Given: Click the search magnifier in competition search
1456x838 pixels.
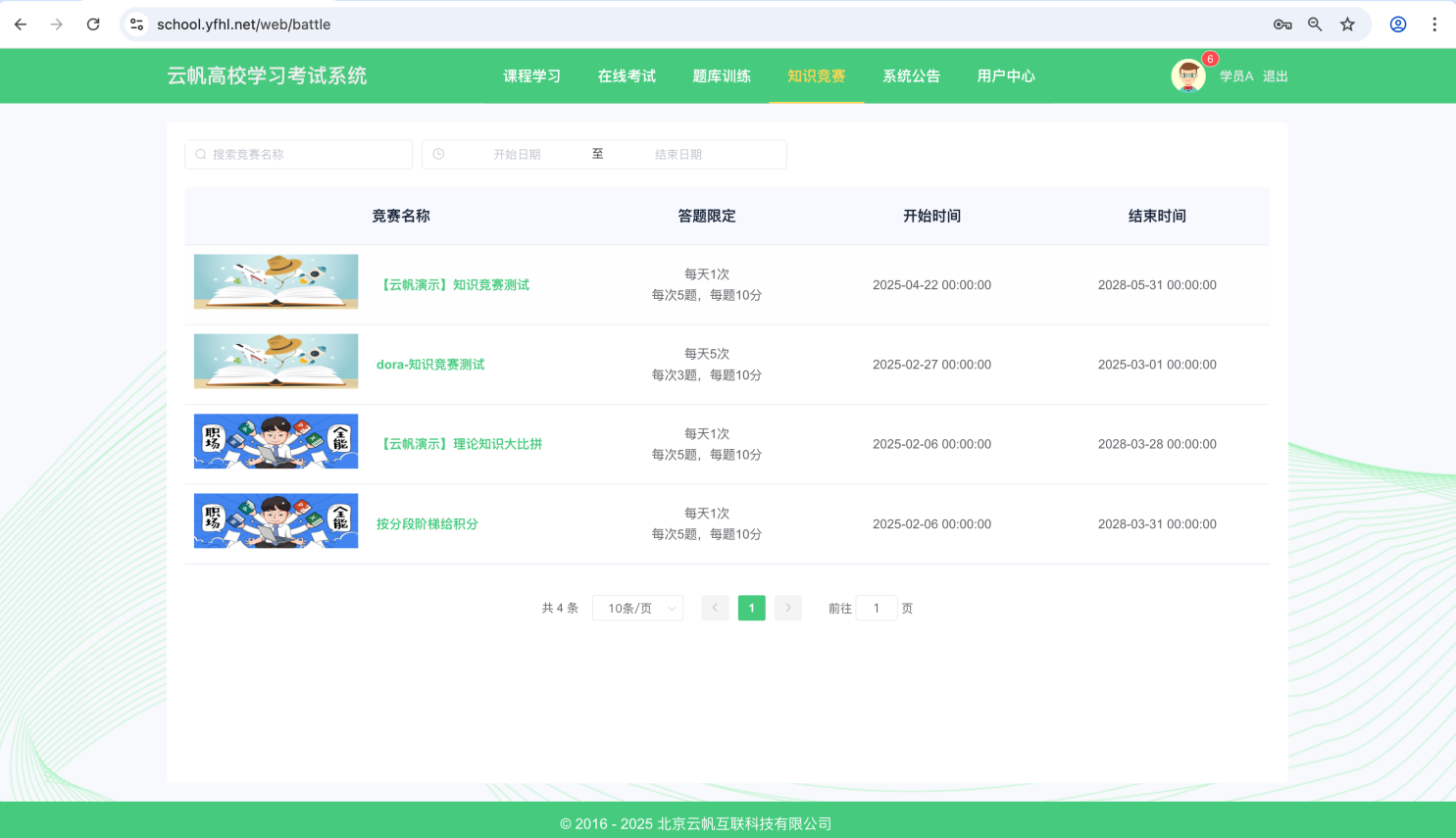Looking at the screenshot, I should [201, 154].
